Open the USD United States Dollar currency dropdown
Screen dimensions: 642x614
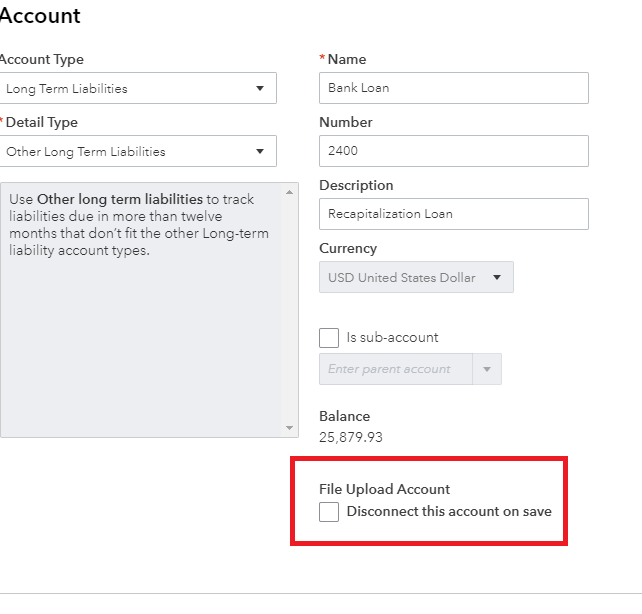click(416, 277)
